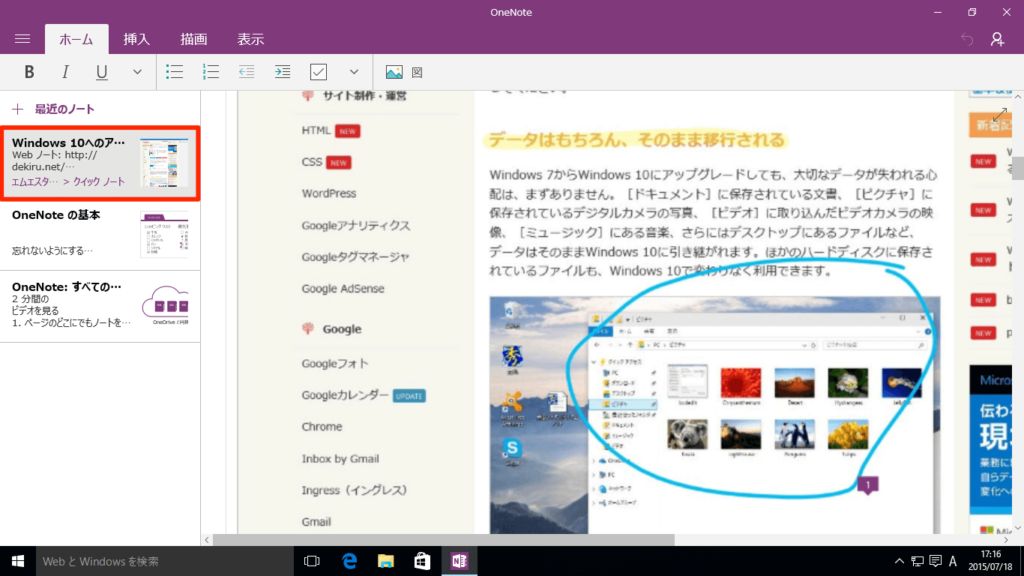Click the CSS link in clipped page

point(312,162)
